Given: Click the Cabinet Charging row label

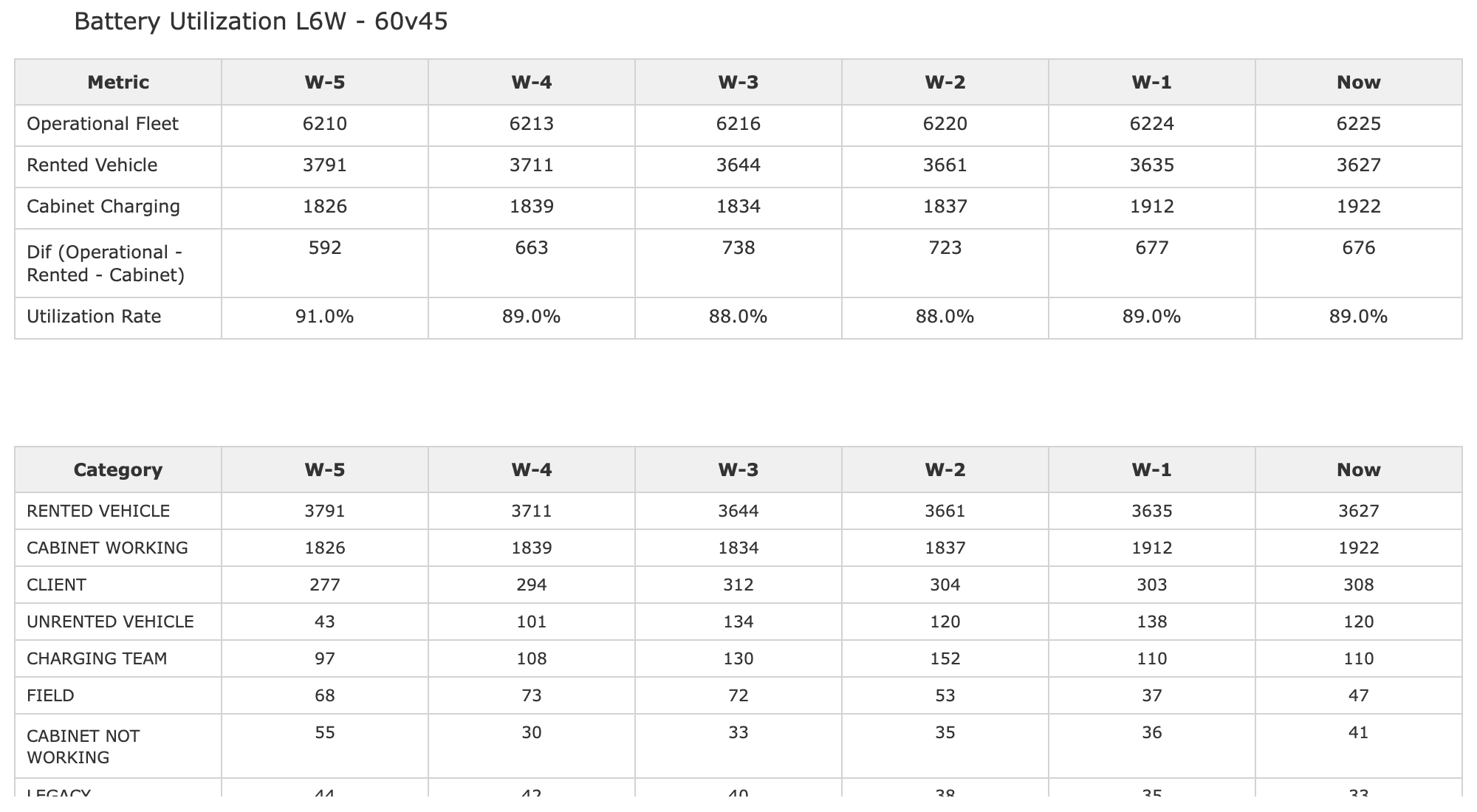Looking at the screenshot, I should point(103,206).
